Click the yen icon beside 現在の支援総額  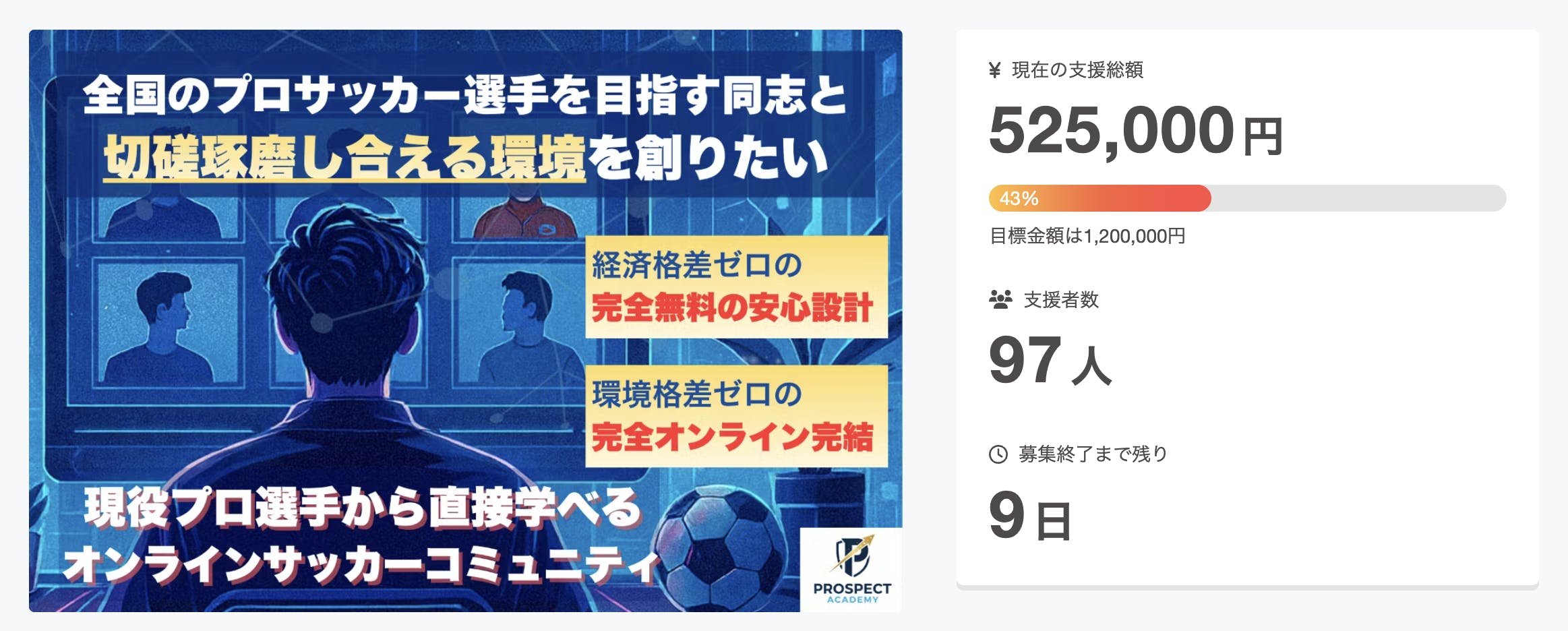[x=994, y=70]
